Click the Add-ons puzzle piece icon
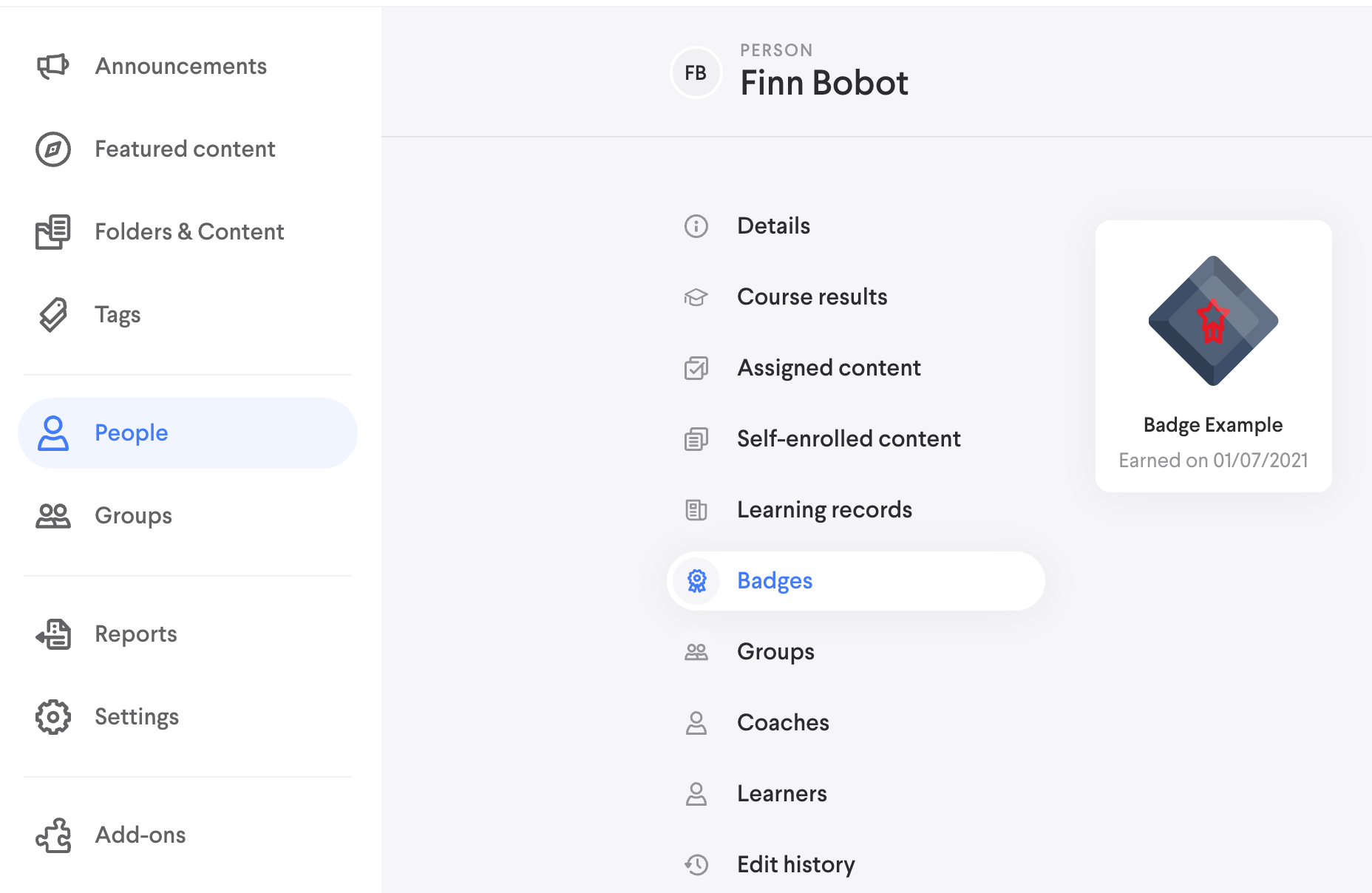This screenshot has width=1372, height=893. (52, 835)
